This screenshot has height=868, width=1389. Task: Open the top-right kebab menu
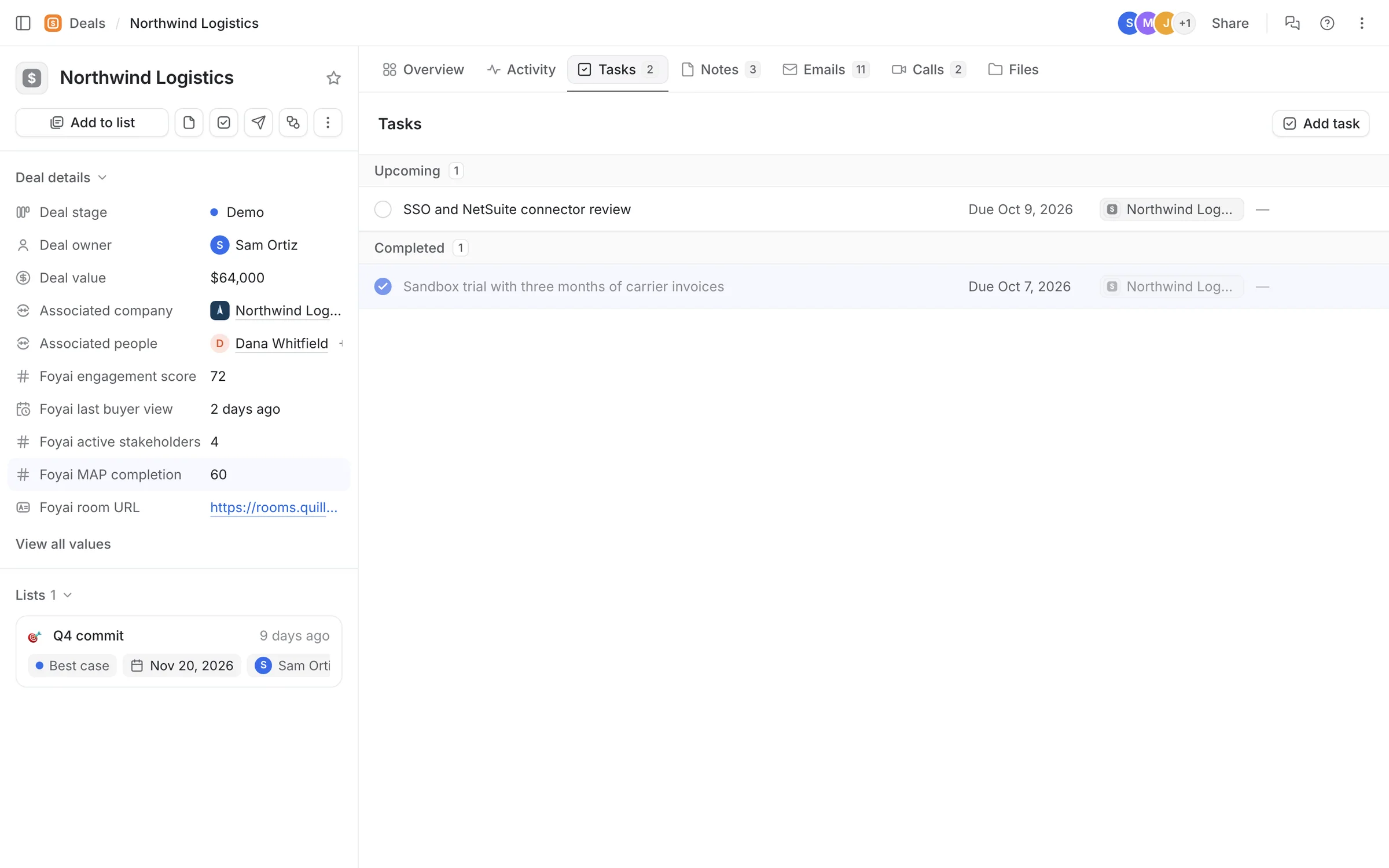coord(1362,23)
